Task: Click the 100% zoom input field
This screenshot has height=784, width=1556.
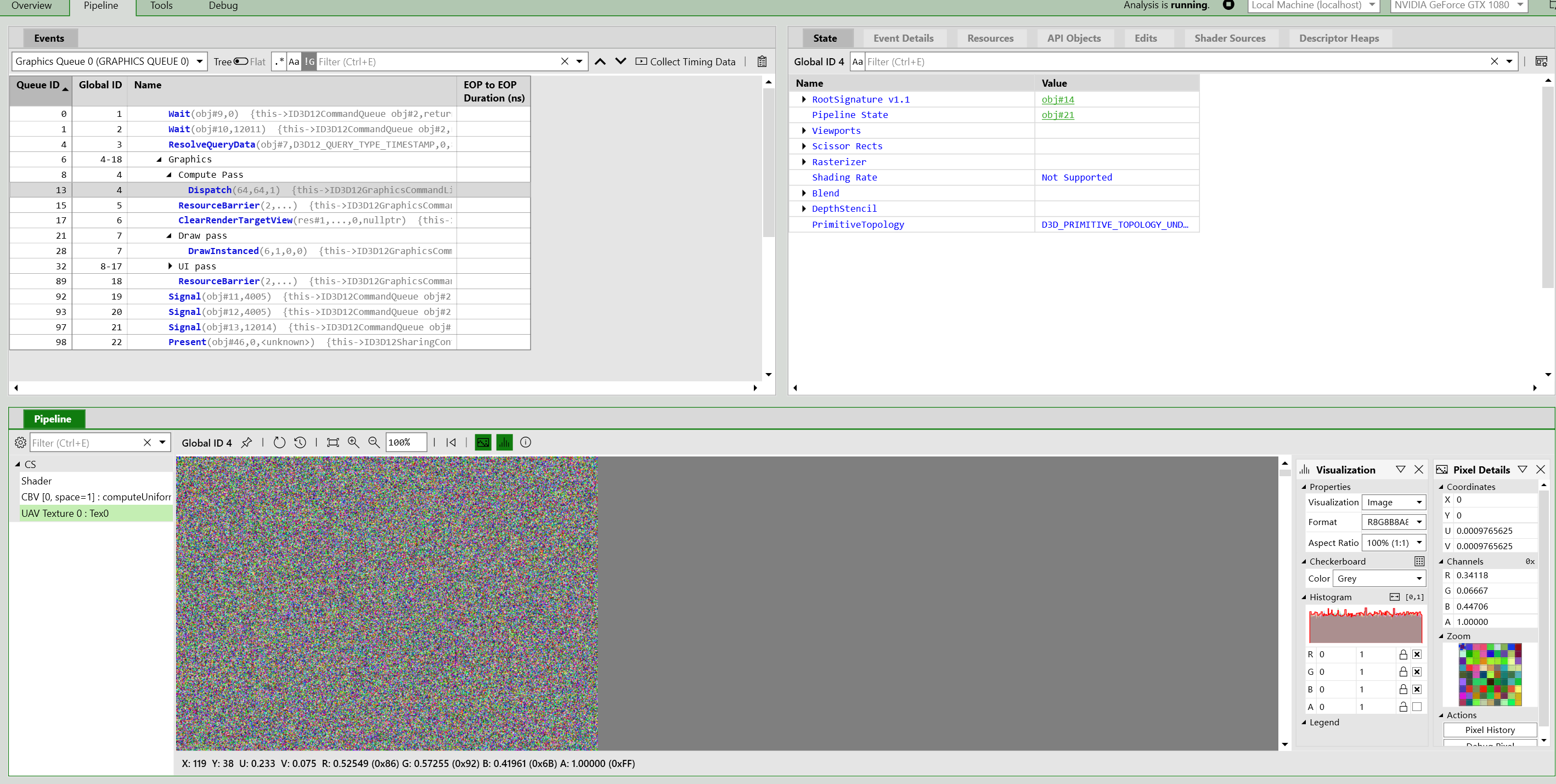Action: (406, 442)
